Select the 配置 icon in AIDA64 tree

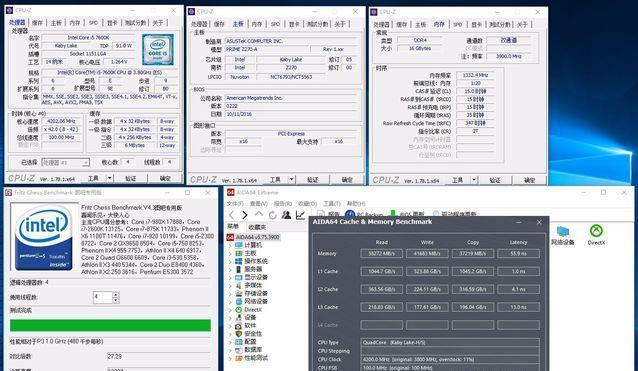pyautogui.click(x=239, y=342)
